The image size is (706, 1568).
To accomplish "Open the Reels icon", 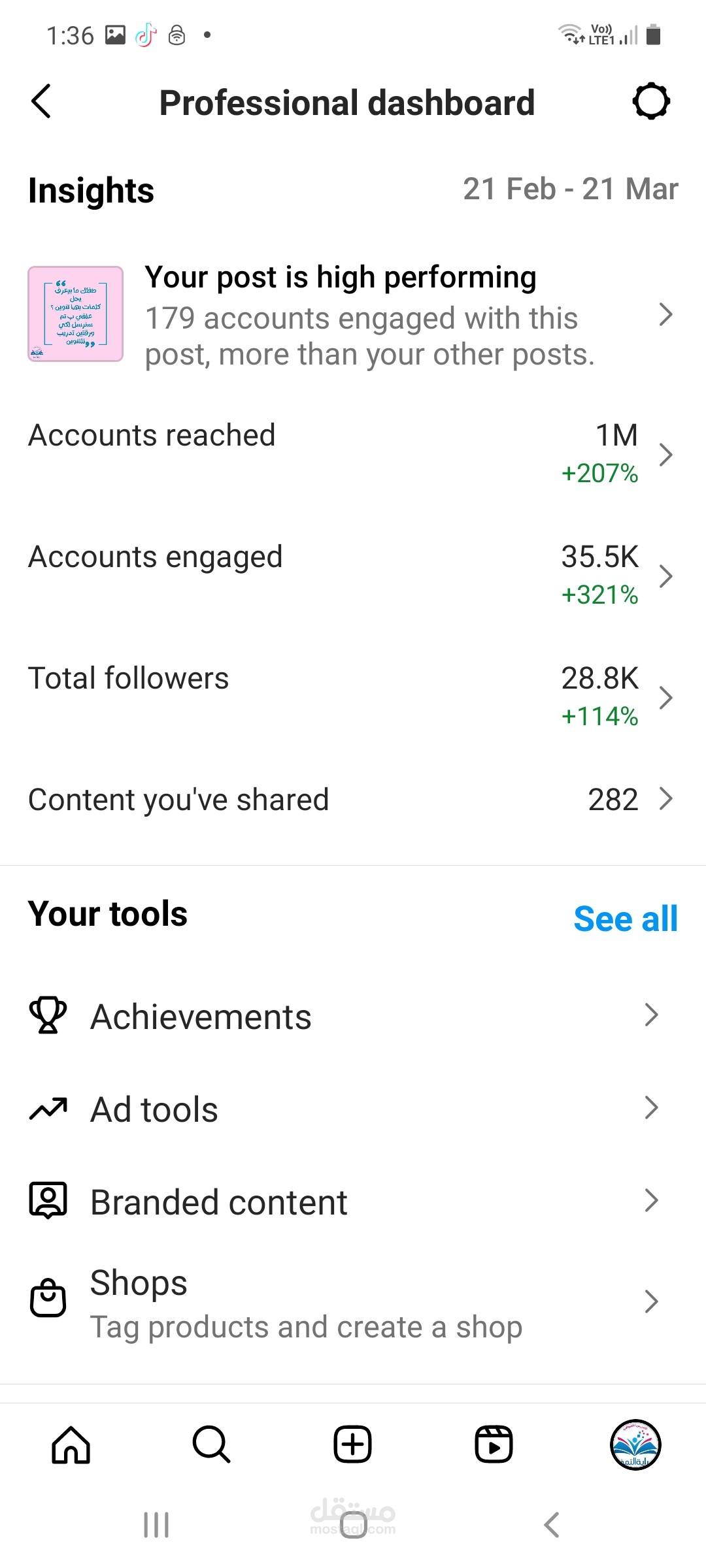I will tap(494, 1444).
